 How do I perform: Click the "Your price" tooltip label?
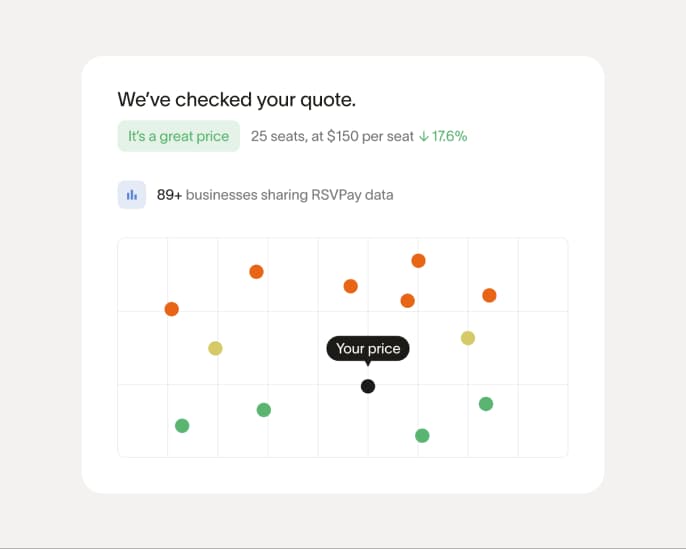click(368, 348)
